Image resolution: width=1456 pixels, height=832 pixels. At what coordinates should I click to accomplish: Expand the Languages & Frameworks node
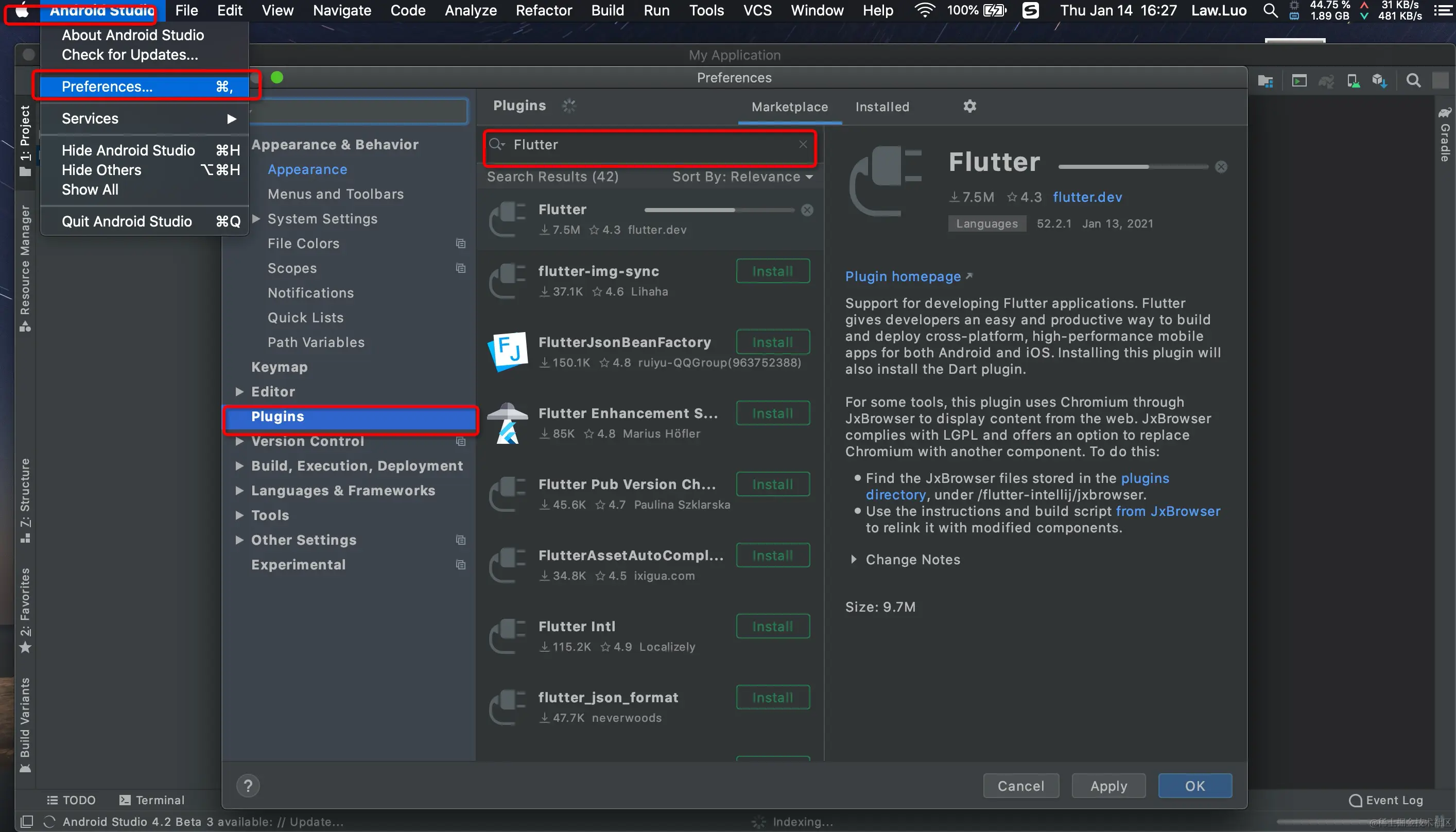tap(239, 491)
